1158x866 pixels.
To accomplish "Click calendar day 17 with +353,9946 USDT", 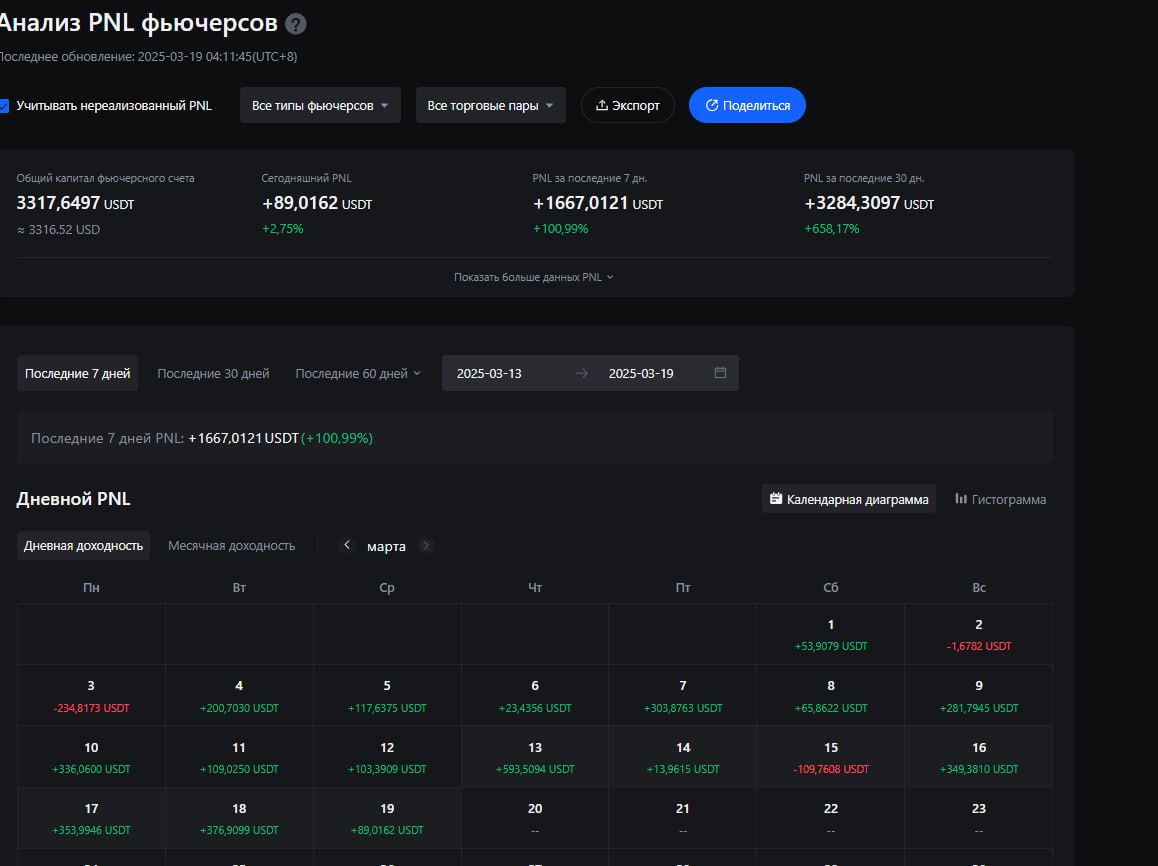I will click(x=92, y=818).
